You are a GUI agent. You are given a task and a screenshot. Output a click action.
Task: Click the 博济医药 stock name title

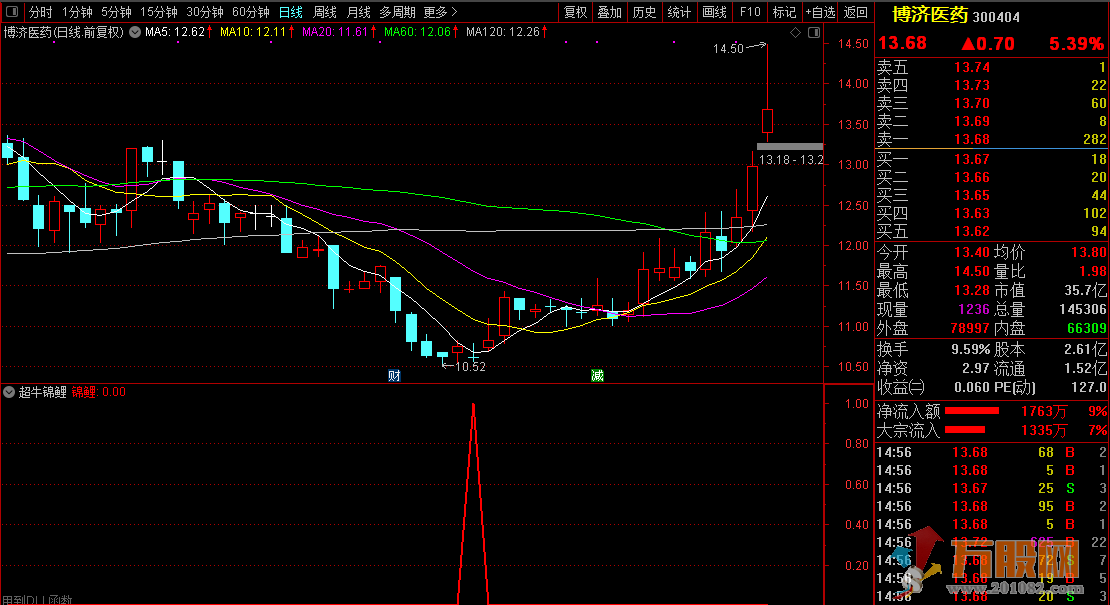[x=929, y=15]
